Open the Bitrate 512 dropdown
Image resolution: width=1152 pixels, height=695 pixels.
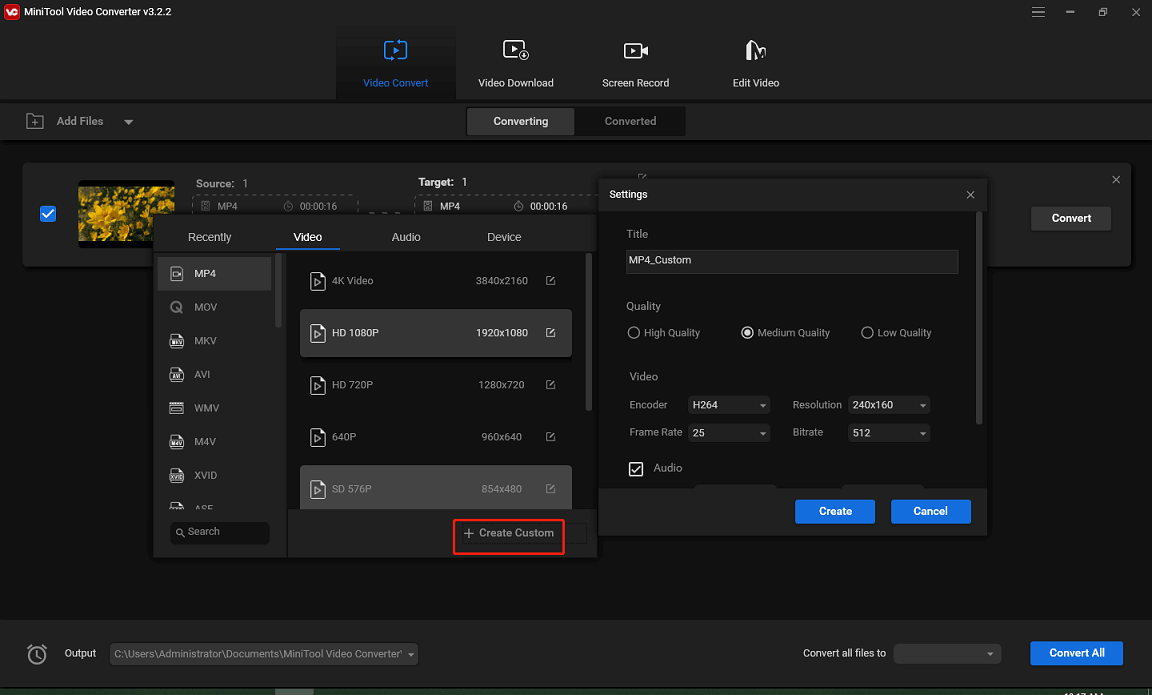tap(889, 433)
